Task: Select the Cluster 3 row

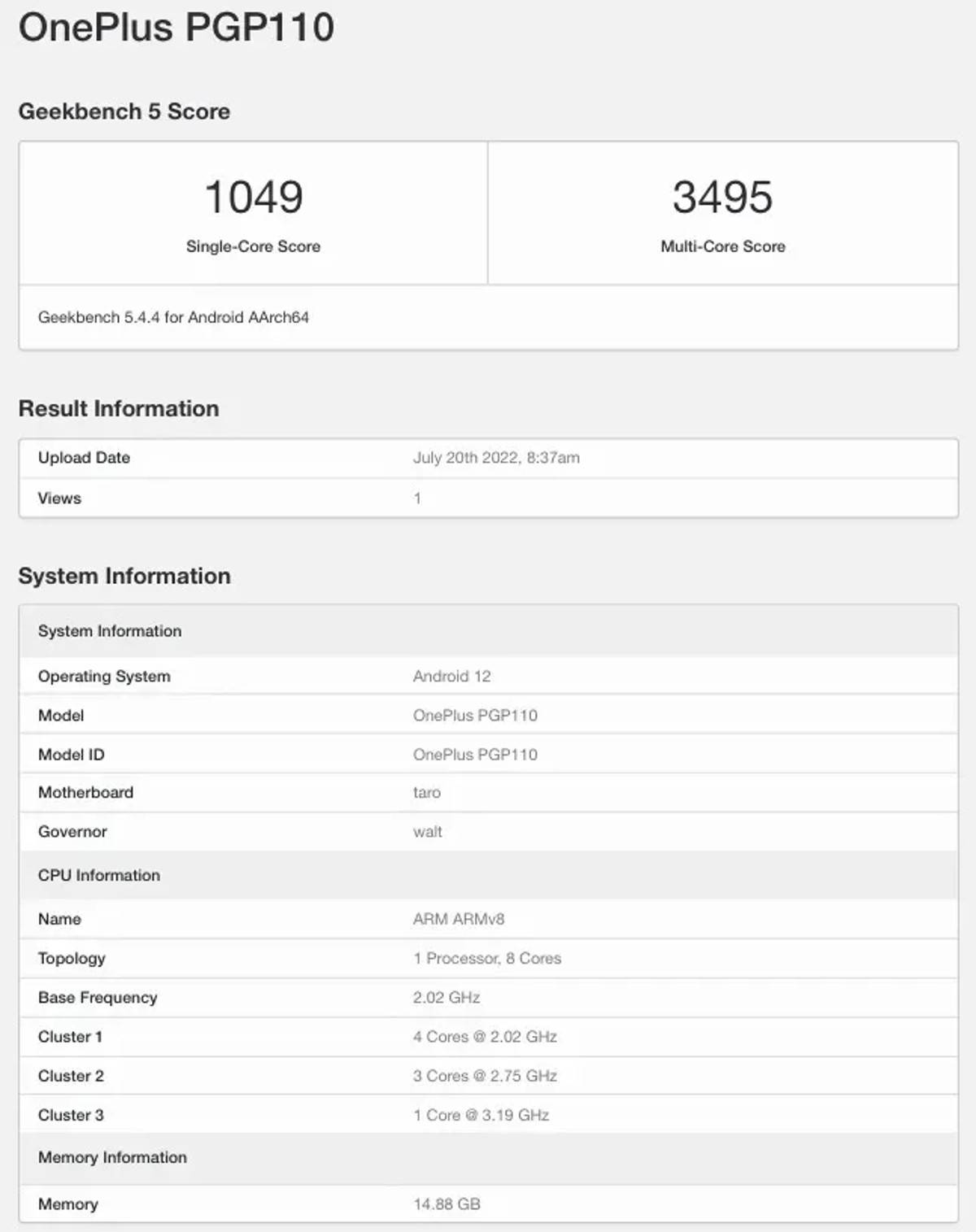Action: click(x=71, y=1115)
